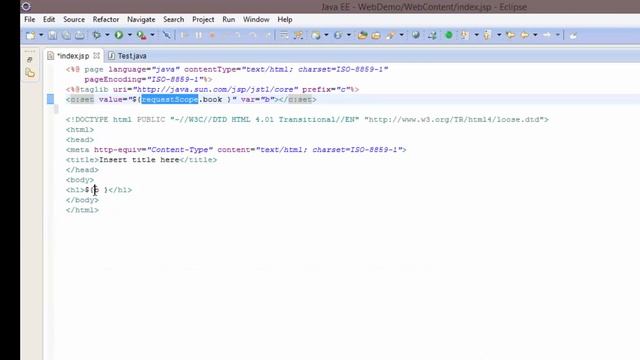This screenshot has height=360, width=640.
Task: Click the last icon on the toolbar
Action: pos(573,36)
